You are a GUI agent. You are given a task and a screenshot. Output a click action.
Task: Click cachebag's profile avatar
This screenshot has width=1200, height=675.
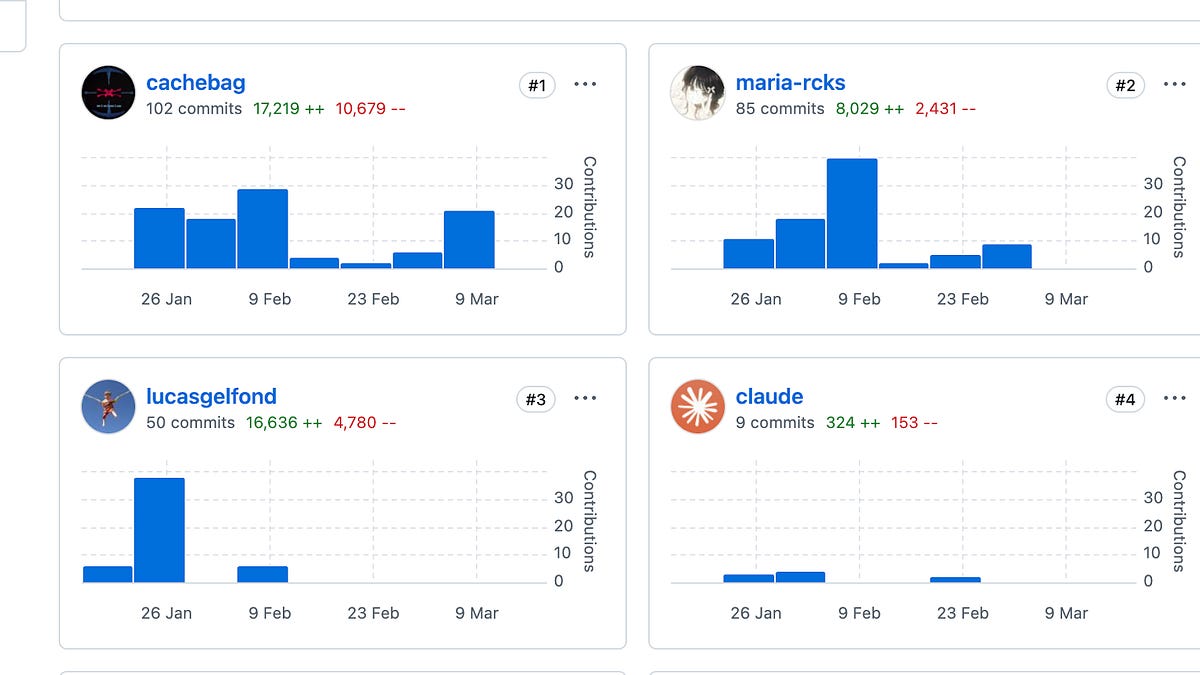coord(108,93)
